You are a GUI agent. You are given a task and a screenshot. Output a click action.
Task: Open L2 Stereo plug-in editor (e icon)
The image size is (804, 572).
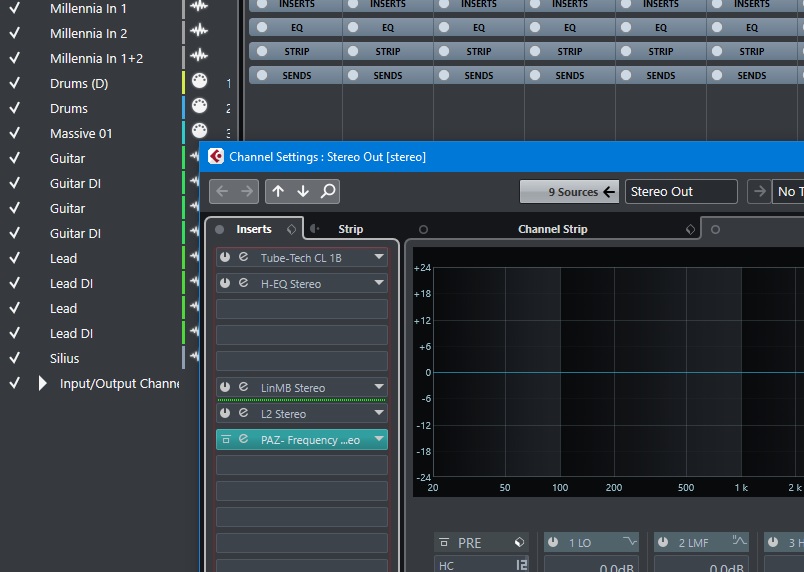coord(244,413)
